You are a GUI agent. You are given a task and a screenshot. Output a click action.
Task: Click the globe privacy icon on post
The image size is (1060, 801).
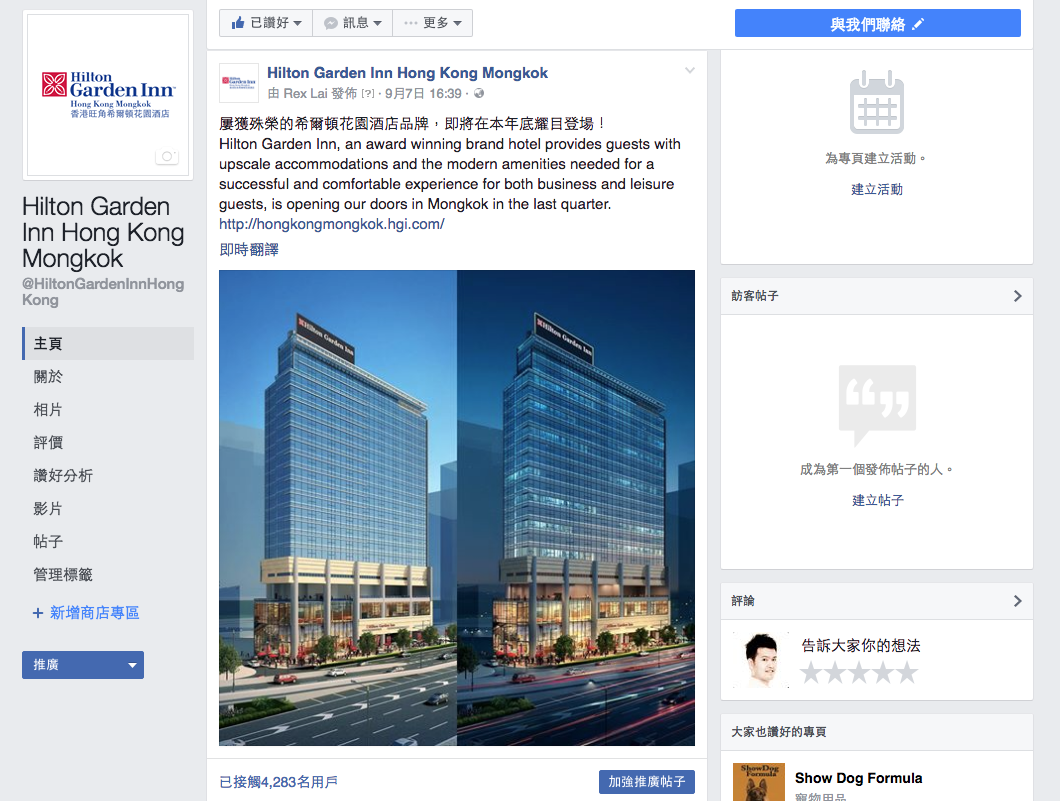tap(479, 93)
